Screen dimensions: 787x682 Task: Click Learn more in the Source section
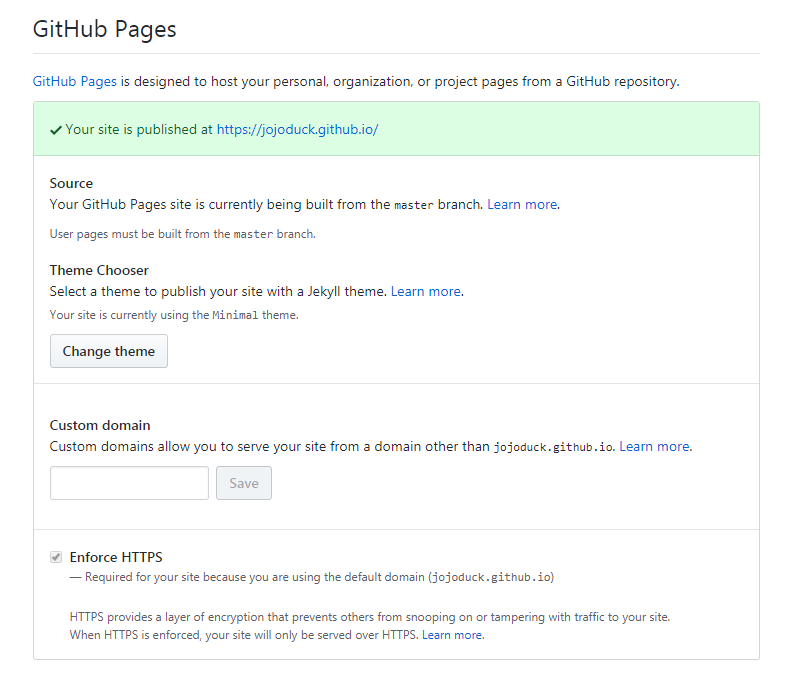tap(521, 204)
